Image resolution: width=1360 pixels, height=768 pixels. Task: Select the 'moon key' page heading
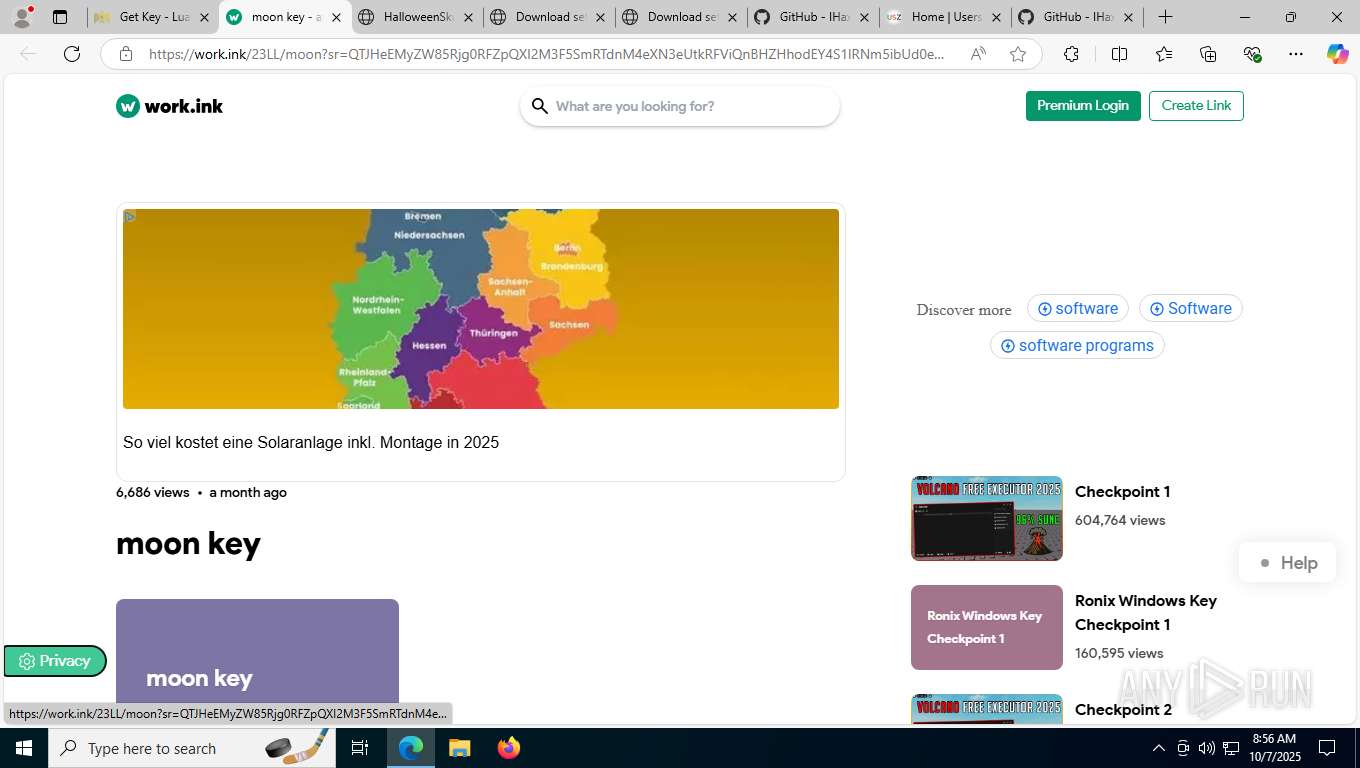pos(188,544)
